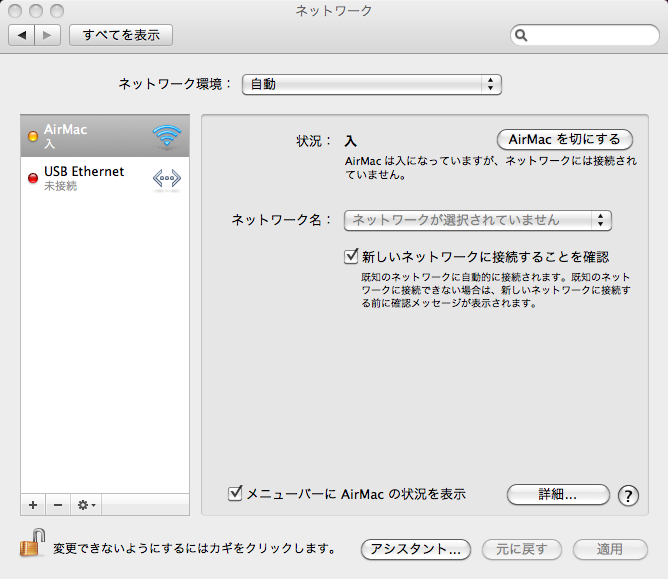Click the USB Ethernet arrows icon
The image size is (668, 579).
pos(167,179)
